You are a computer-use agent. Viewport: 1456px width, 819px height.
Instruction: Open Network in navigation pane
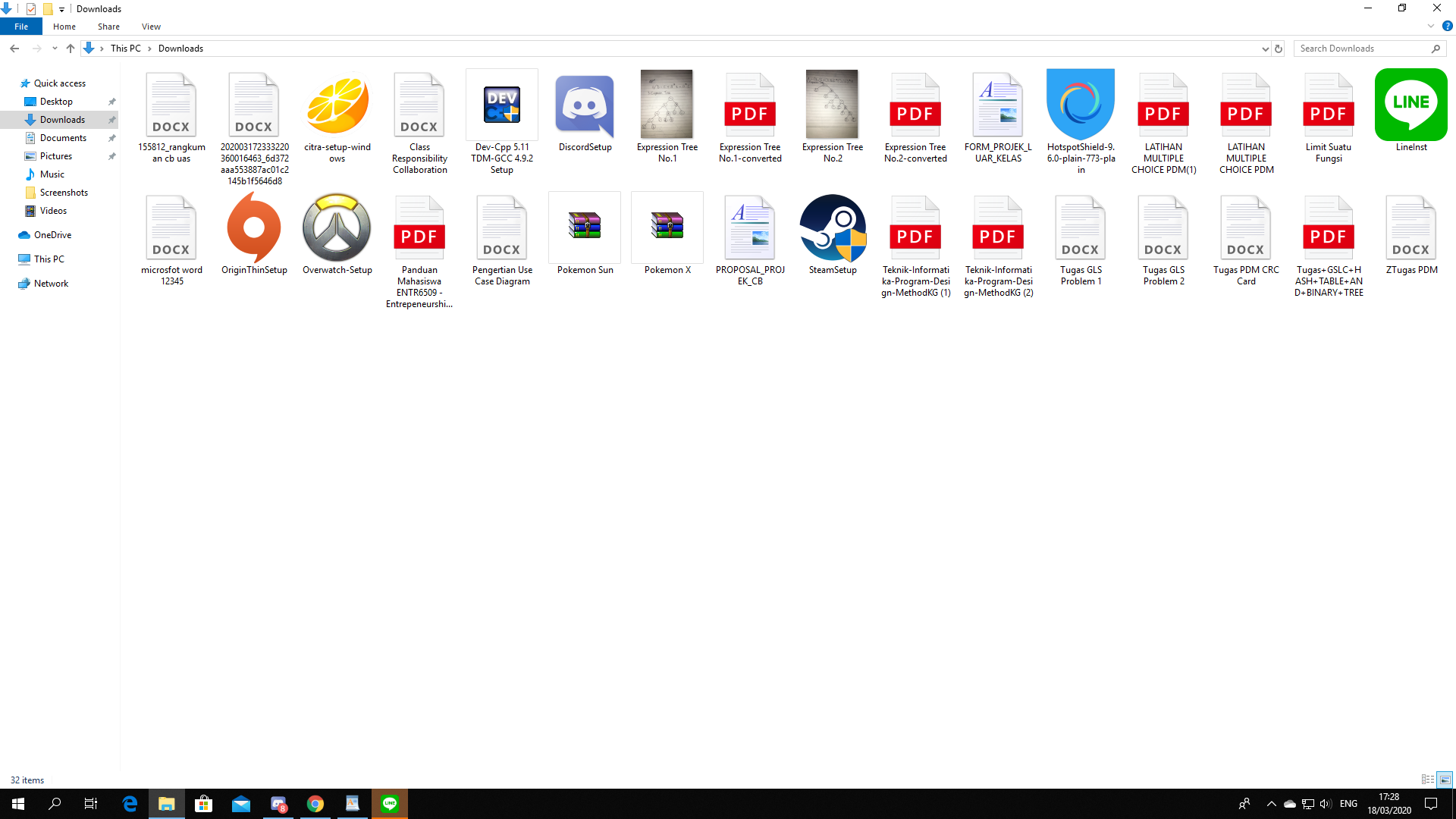51,284
